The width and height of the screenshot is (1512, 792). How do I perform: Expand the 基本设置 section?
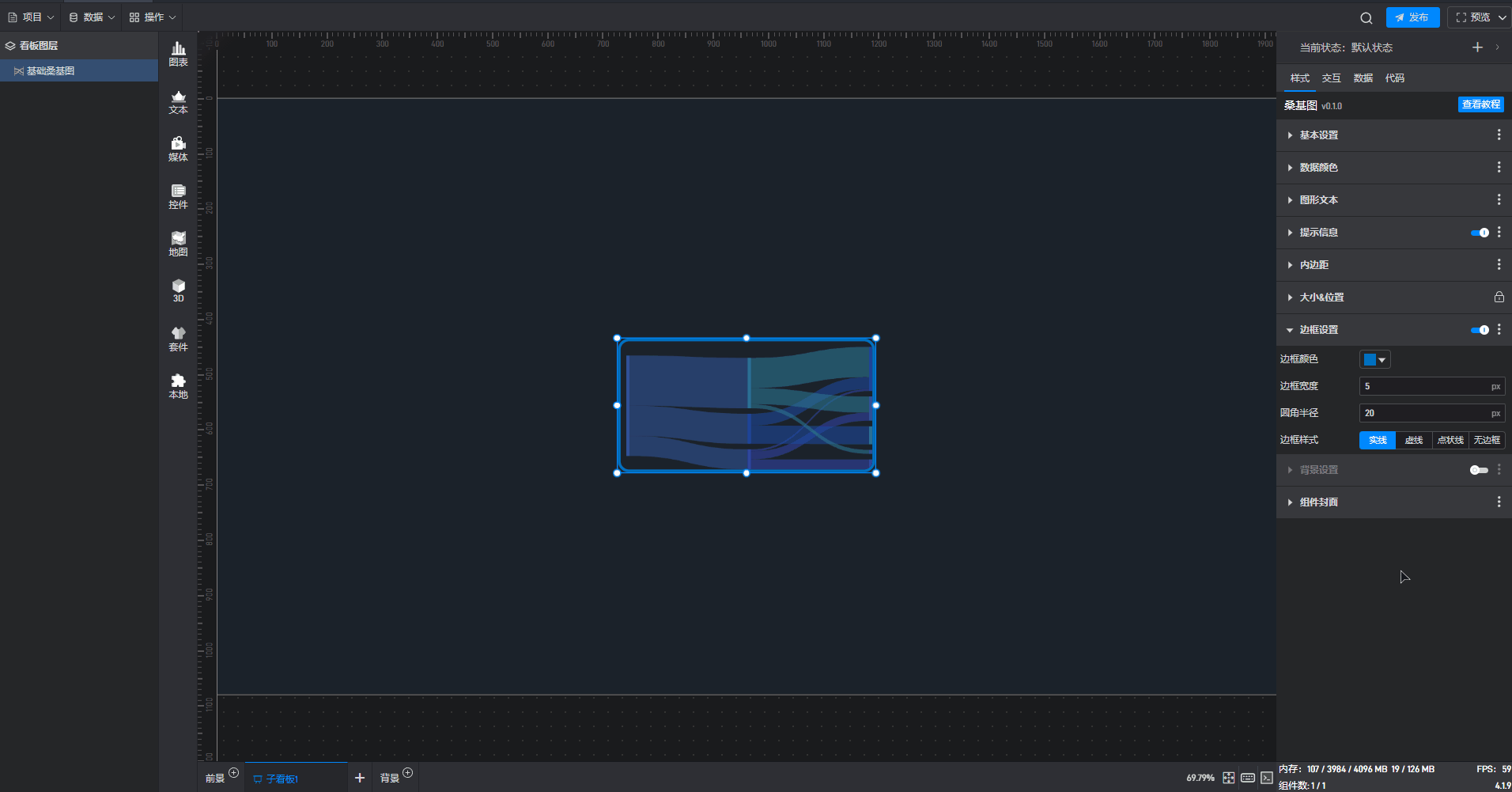(1318, 135)
